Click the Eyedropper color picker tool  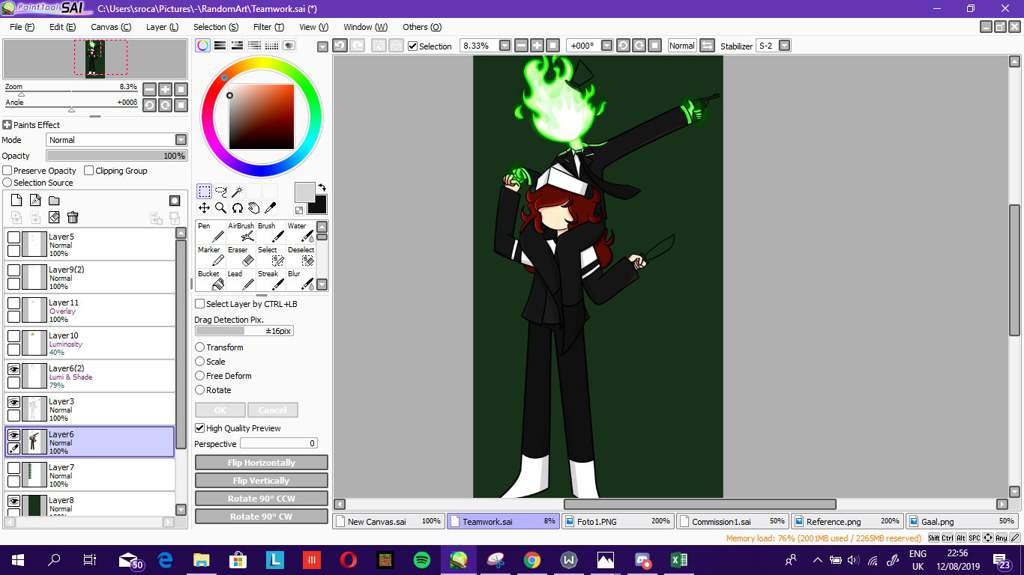[x=270, y=208]
